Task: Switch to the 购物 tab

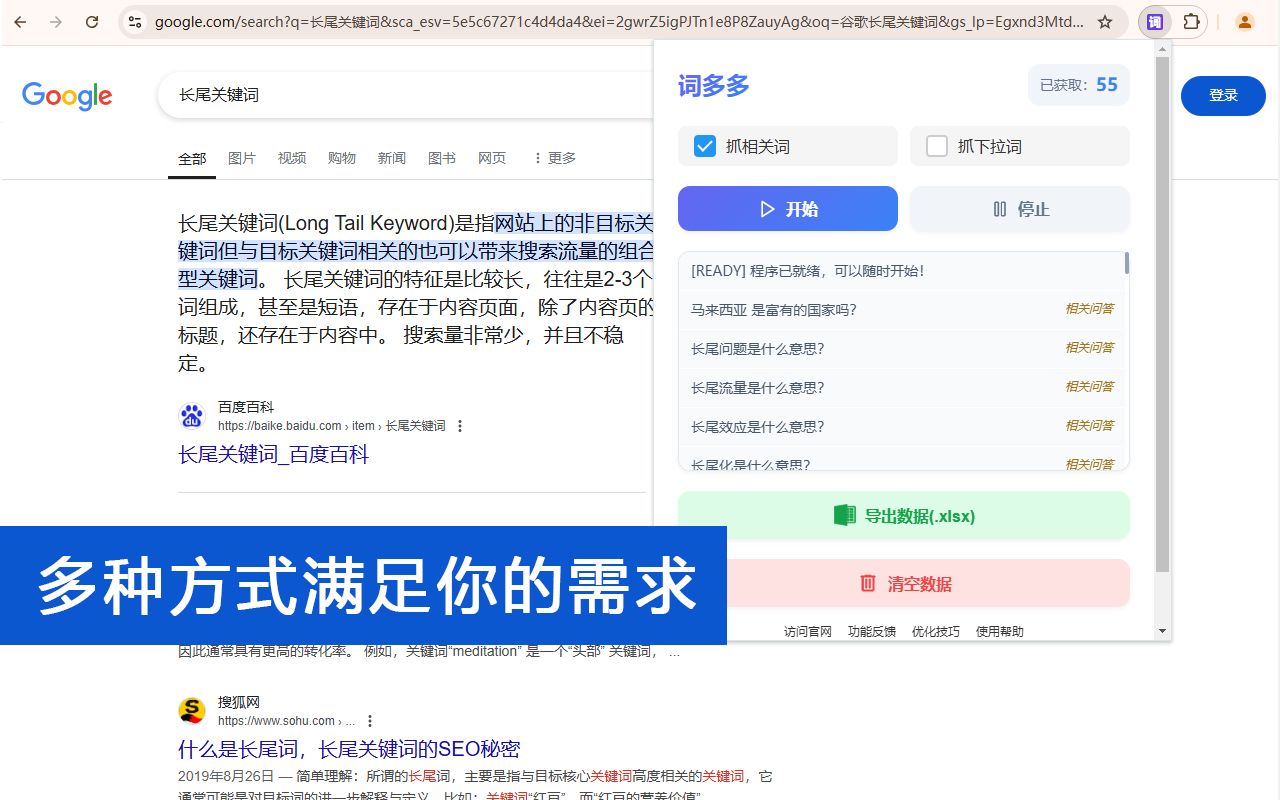Action: click(342, 158)
